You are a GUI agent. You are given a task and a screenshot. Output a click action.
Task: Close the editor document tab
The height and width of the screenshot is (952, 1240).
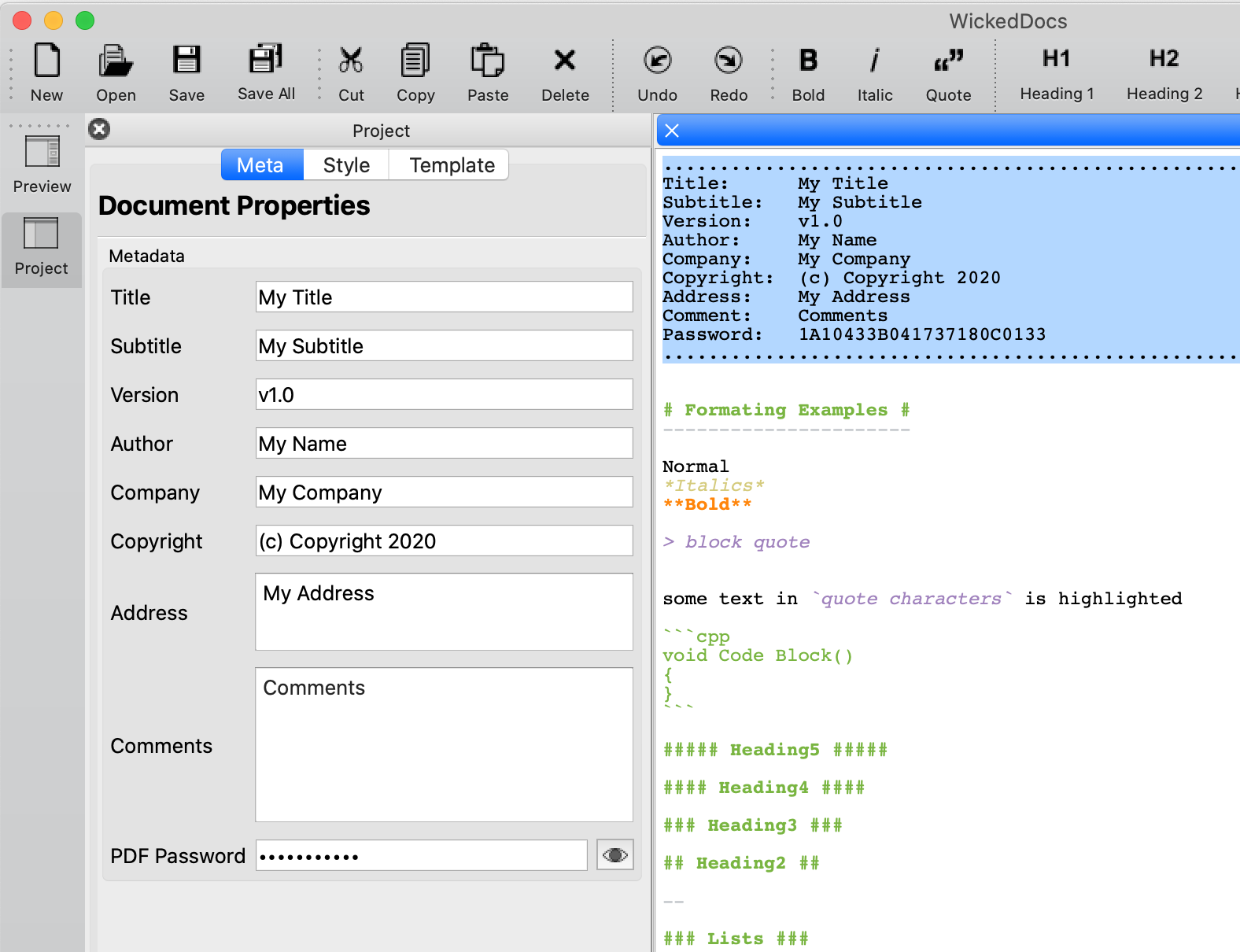[672, 131]
